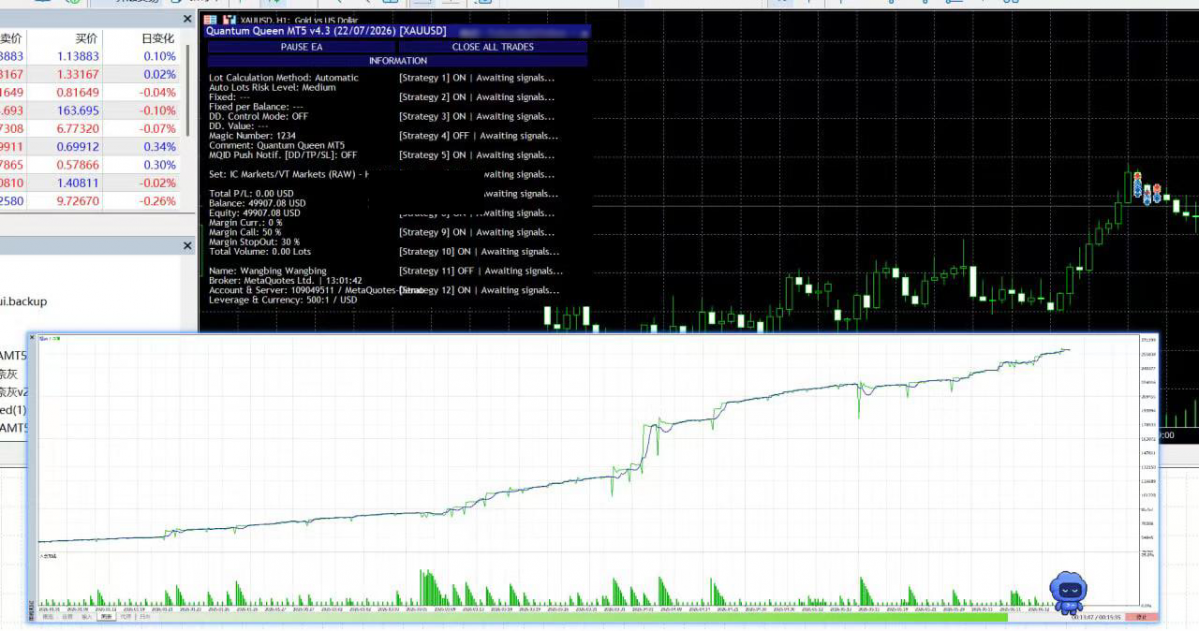1199x631 pixels.
Task: Click the depth-of-market icon beside XAUUSD title
Action: coord(229,20)
